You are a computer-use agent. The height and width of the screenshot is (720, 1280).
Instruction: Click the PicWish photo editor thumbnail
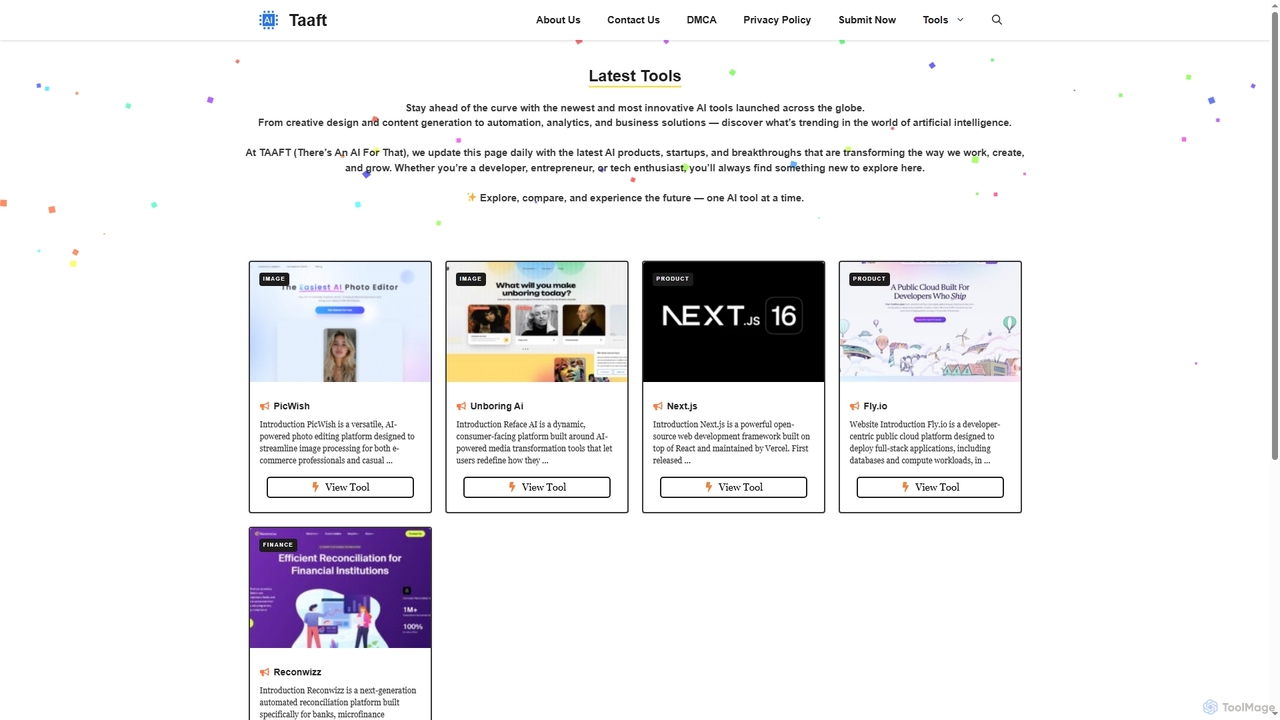point(340,322)
